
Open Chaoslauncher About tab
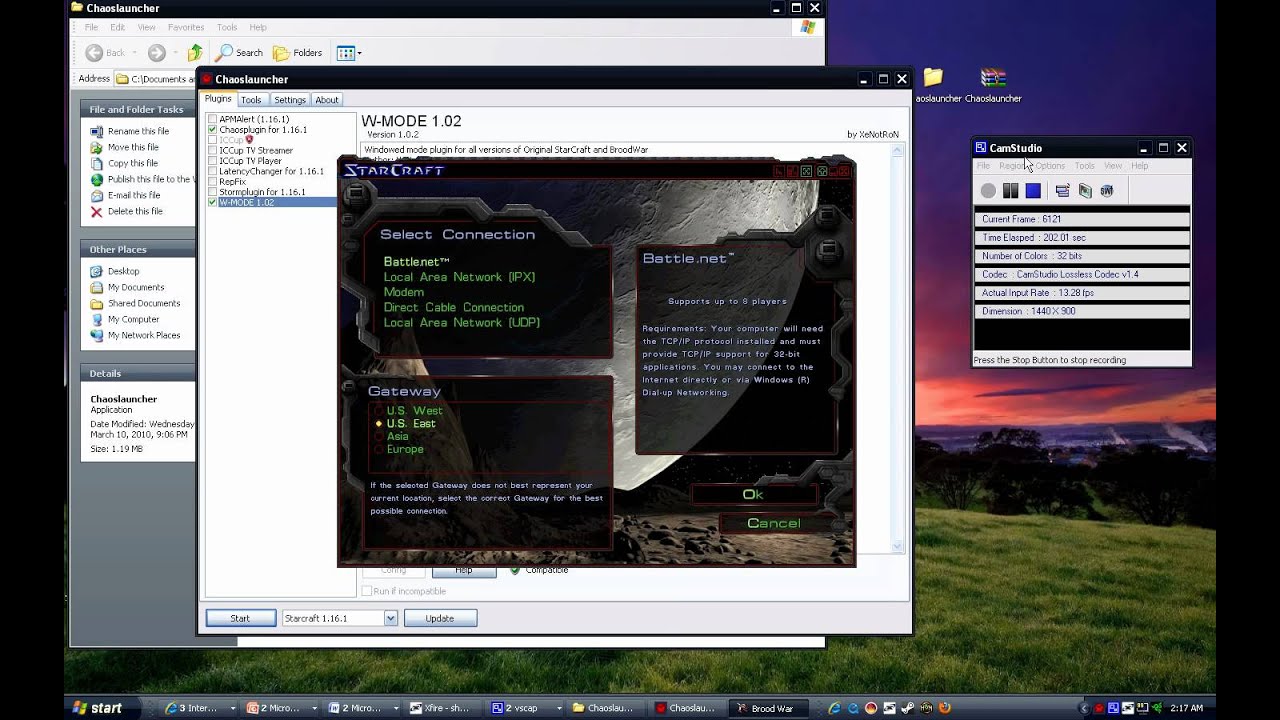[327, 100]
